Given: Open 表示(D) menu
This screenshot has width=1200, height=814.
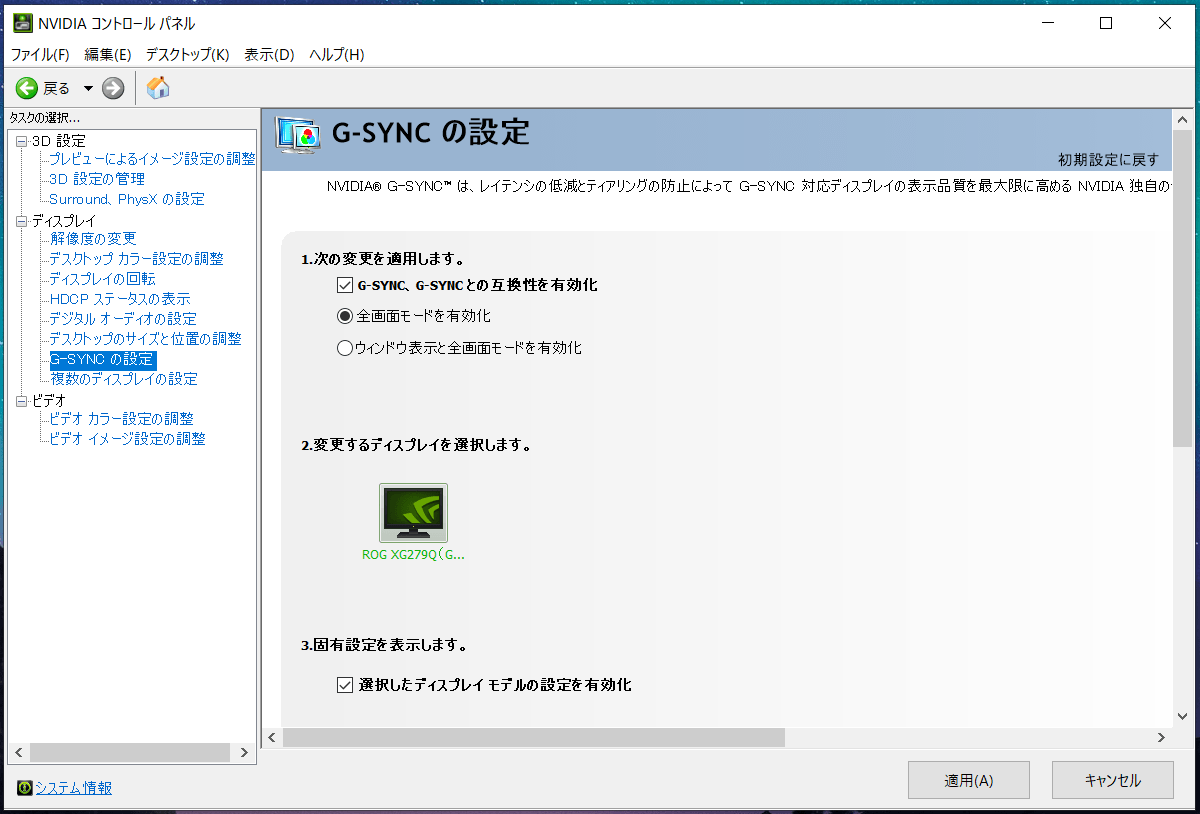Looking at the screenshot, I should point(269,54).
